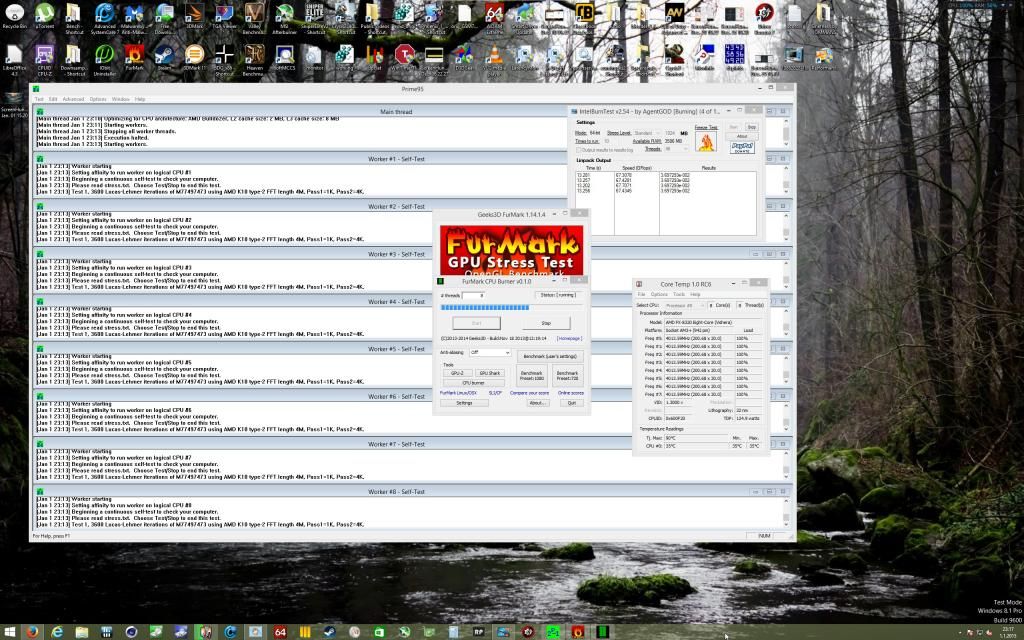Click Benchmark (user's settings) in FurMark
1024x640 pixels.
point(550,357)
